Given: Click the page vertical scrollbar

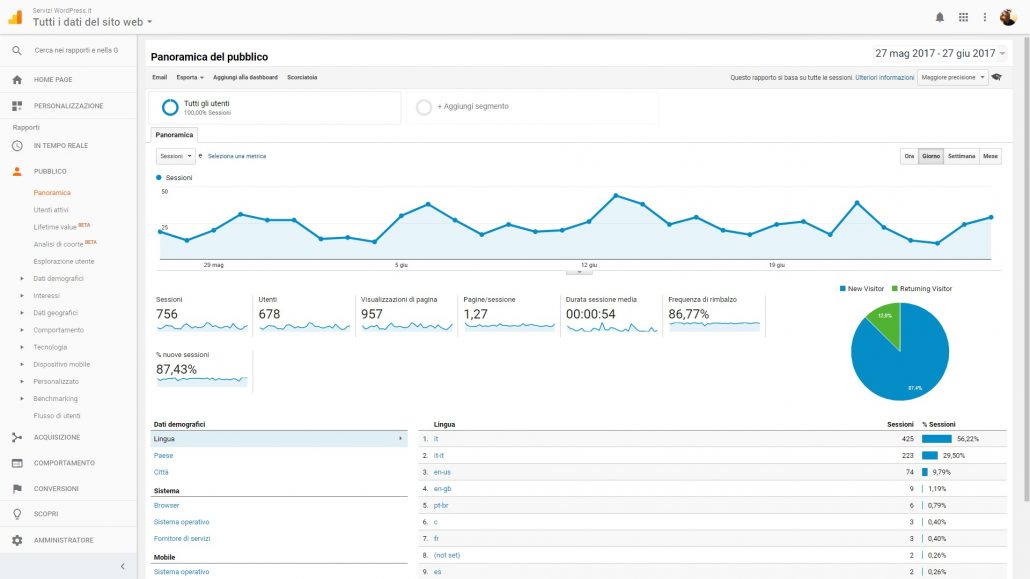Looking at the screenshot, I should [x=1026, y=267].
